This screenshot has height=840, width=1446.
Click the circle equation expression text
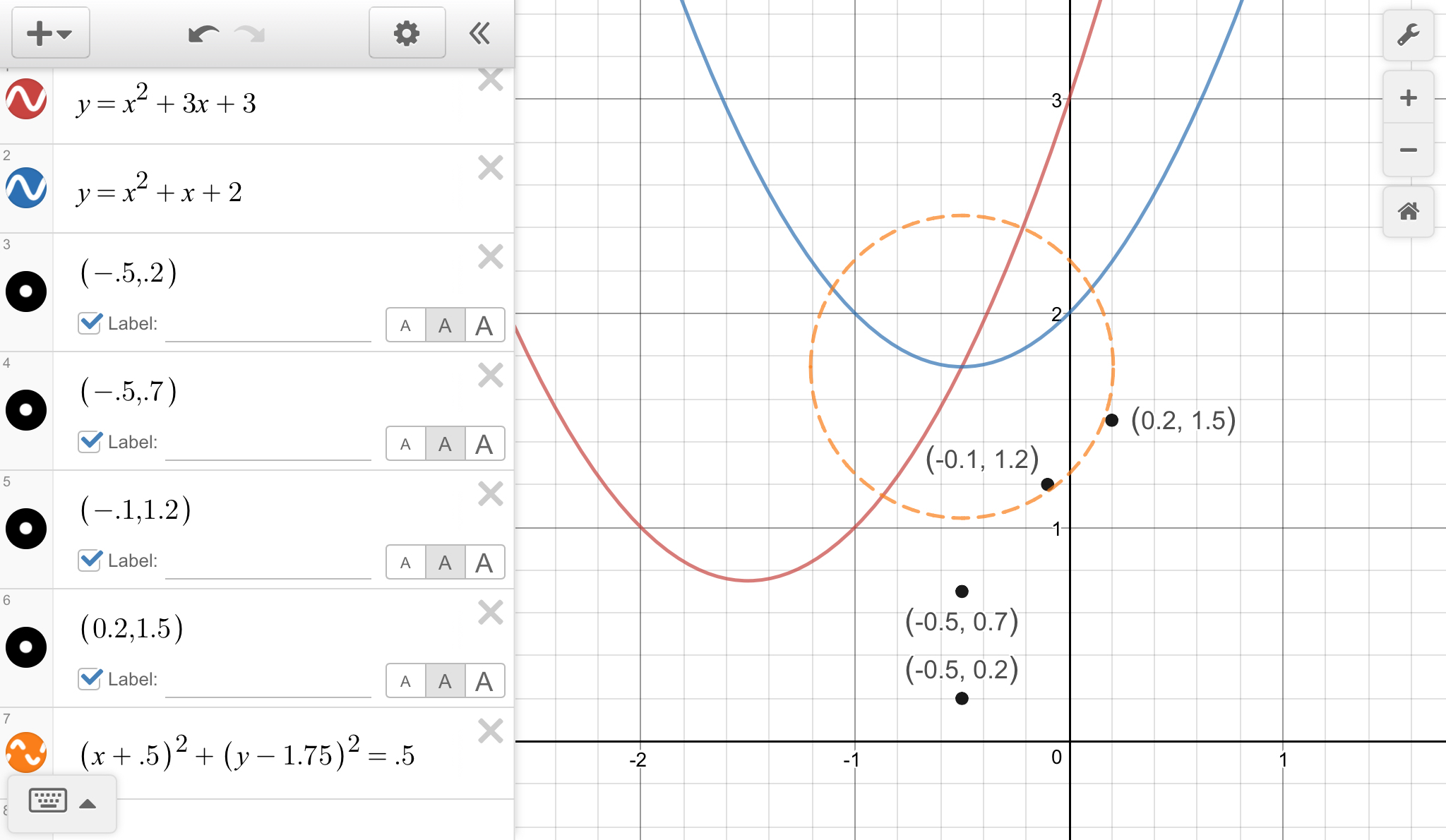pyautogui.click(x=247, y=754)
